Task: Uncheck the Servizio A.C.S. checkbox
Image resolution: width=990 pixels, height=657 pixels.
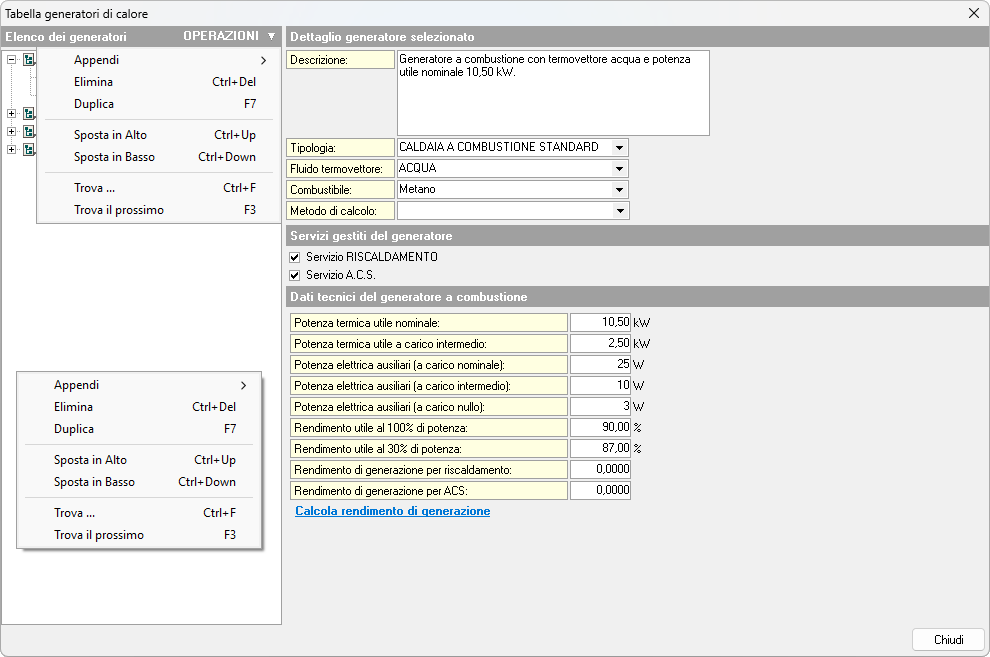Action: click(x=295, y=275)
